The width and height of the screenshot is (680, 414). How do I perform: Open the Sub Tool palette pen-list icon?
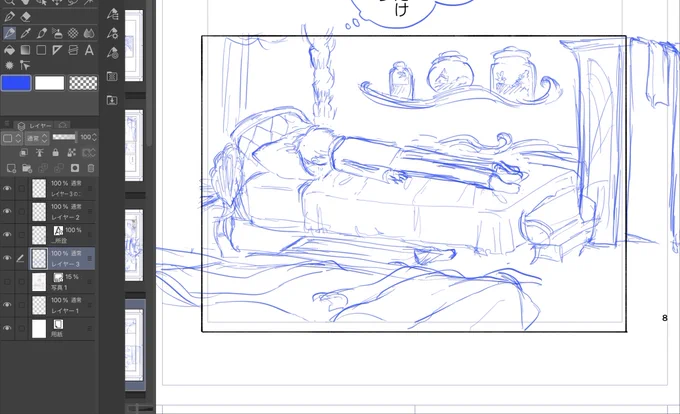112,15
